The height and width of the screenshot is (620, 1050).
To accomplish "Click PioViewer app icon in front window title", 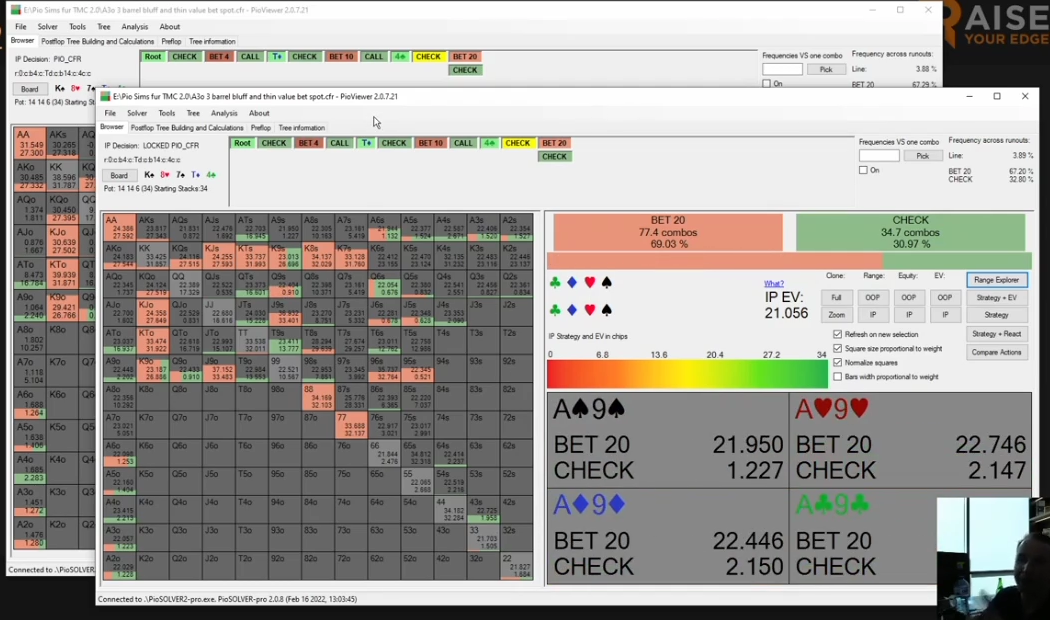I will coord(105,96).
